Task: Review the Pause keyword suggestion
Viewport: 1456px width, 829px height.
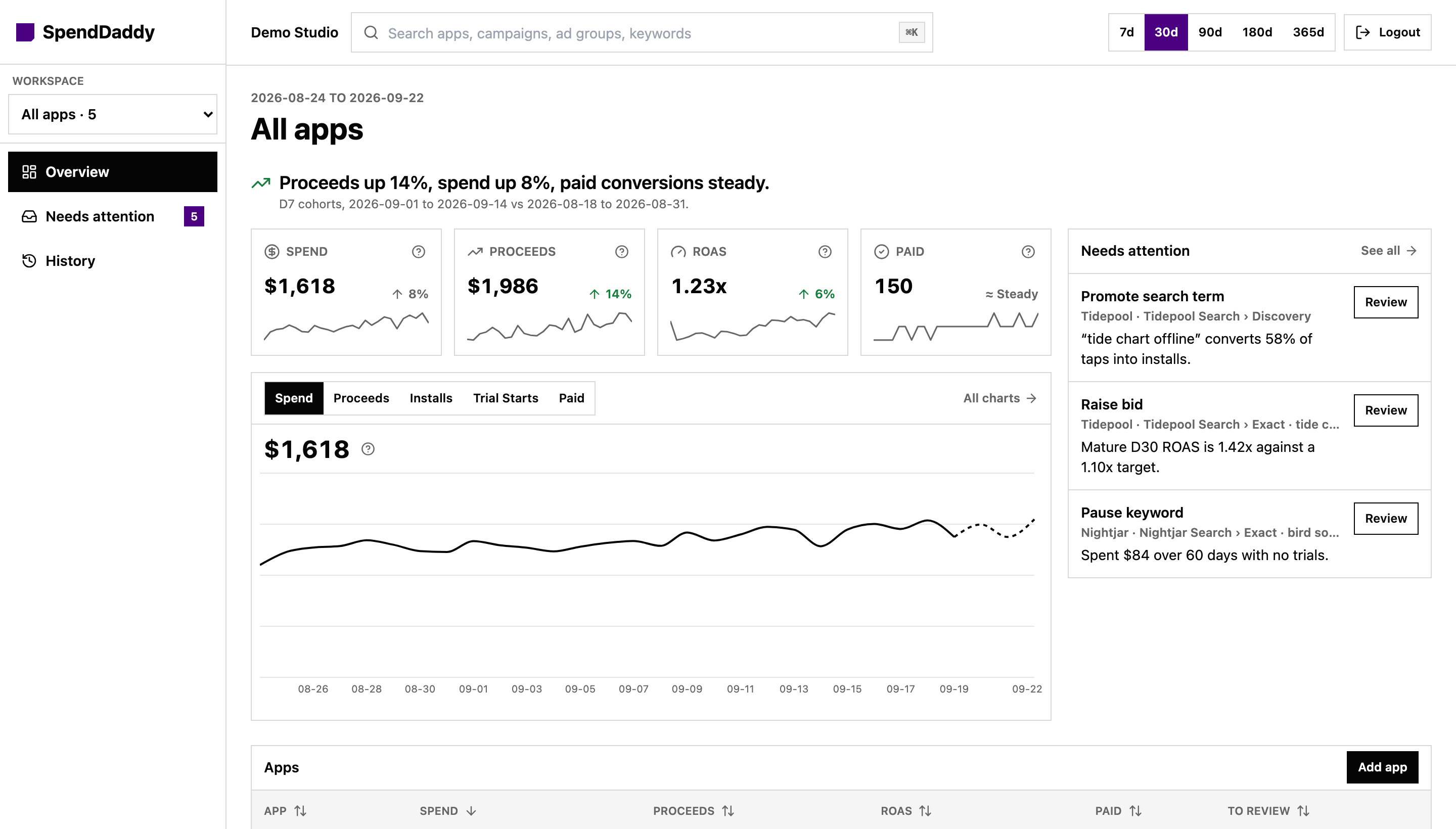Action: (x=1386, y=519)
